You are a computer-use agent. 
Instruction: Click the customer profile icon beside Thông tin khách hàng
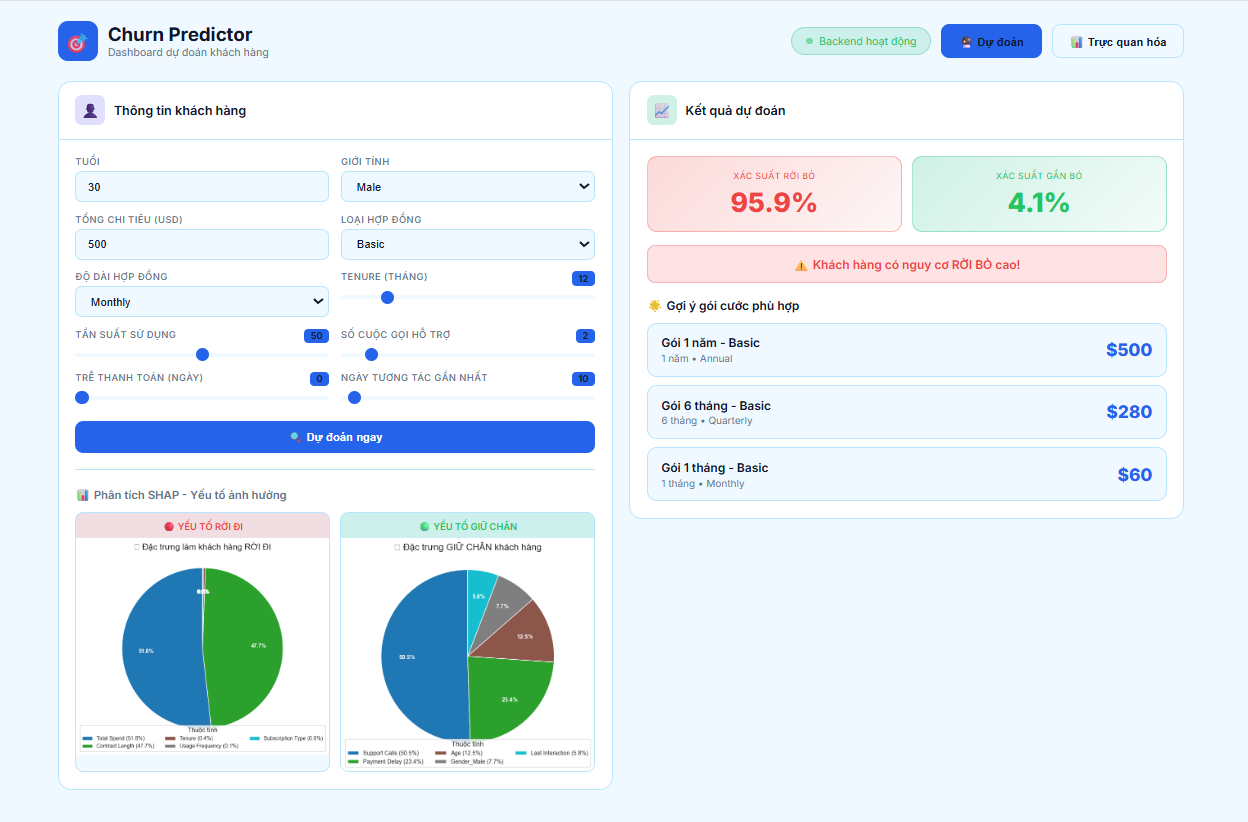pyautogui.click(x=90, y=110)
